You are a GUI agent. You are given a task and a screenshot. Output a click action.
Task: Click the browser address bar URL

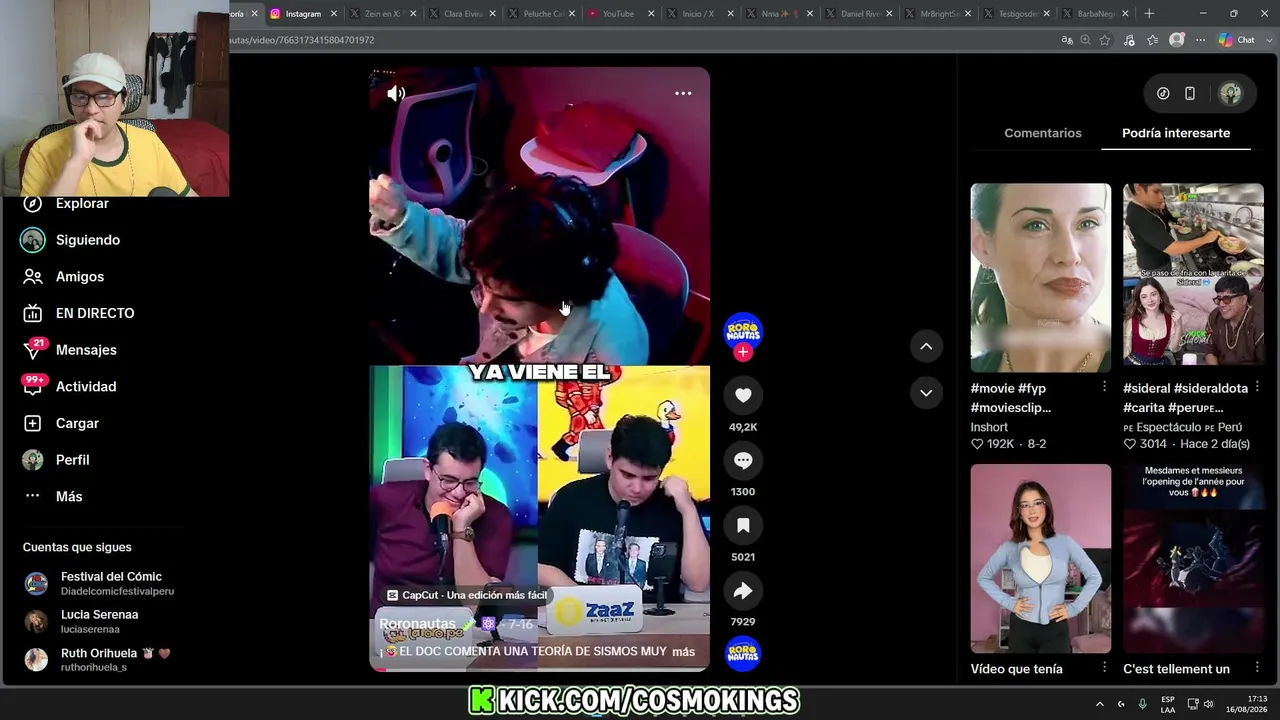pos(302,40)
